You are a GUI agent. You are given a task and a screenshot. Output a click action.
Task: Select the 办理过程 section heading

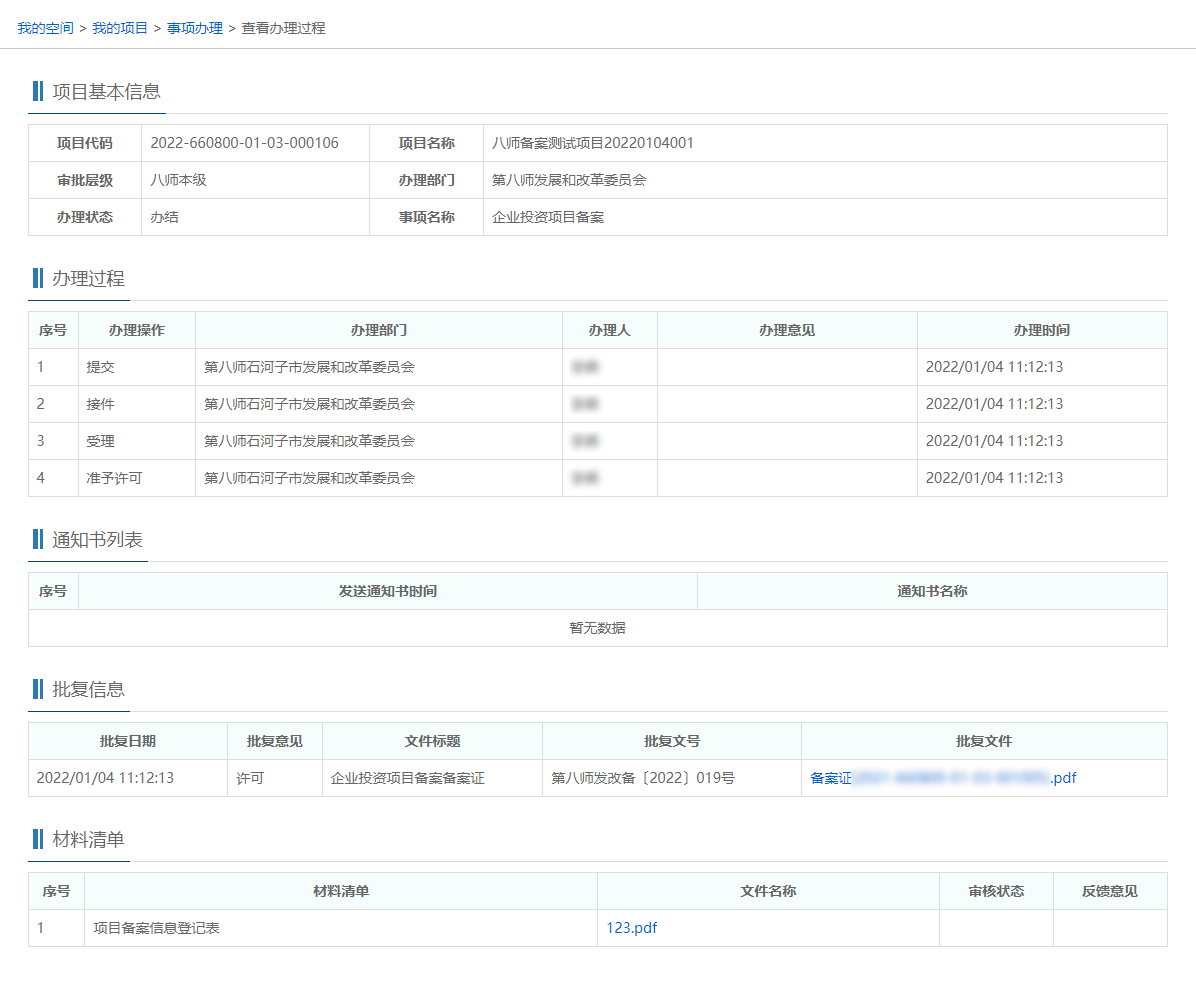pyautogui.click(x=88, y=279)
